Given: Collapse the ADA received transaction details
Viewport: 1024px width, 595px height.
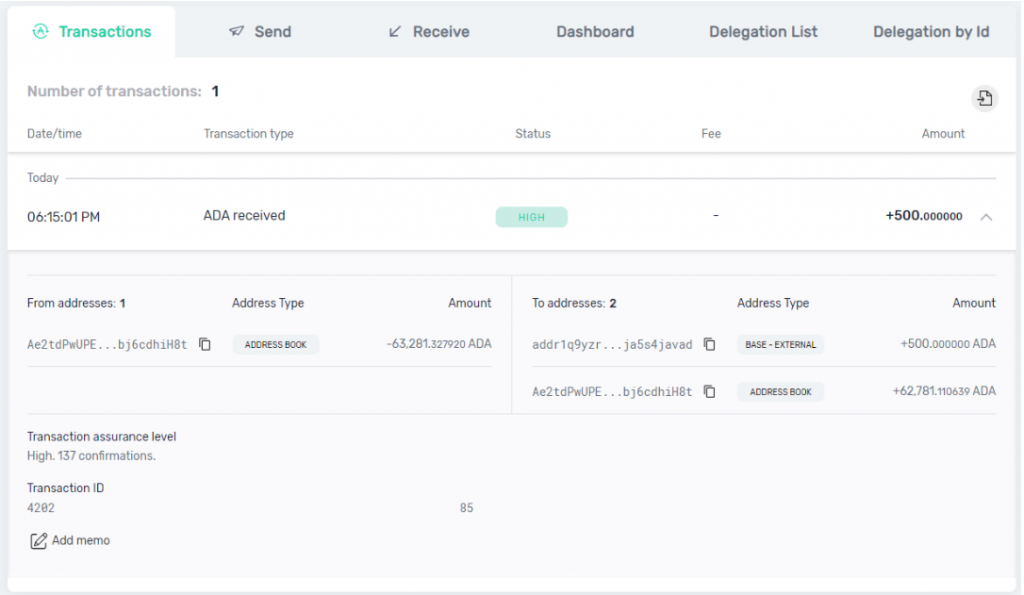Looking at the screenshot, I should point(986,217).
